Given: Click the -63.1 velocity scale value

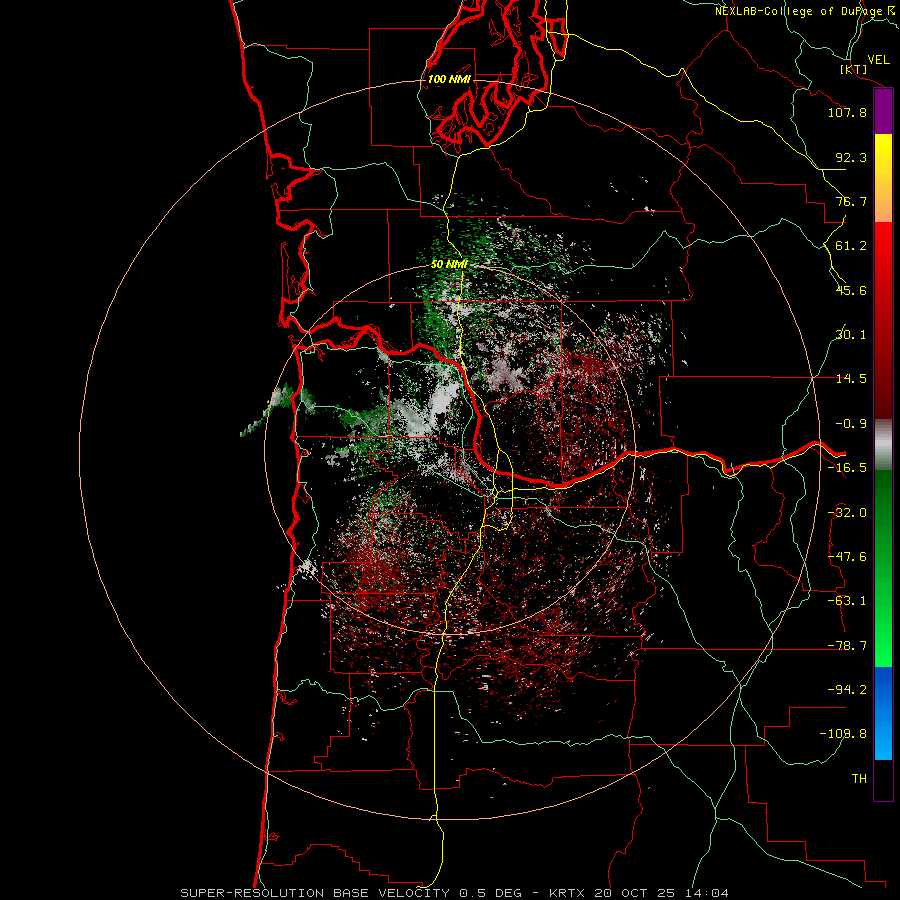Looking at the screenshot, I should (x=847, y=601).
